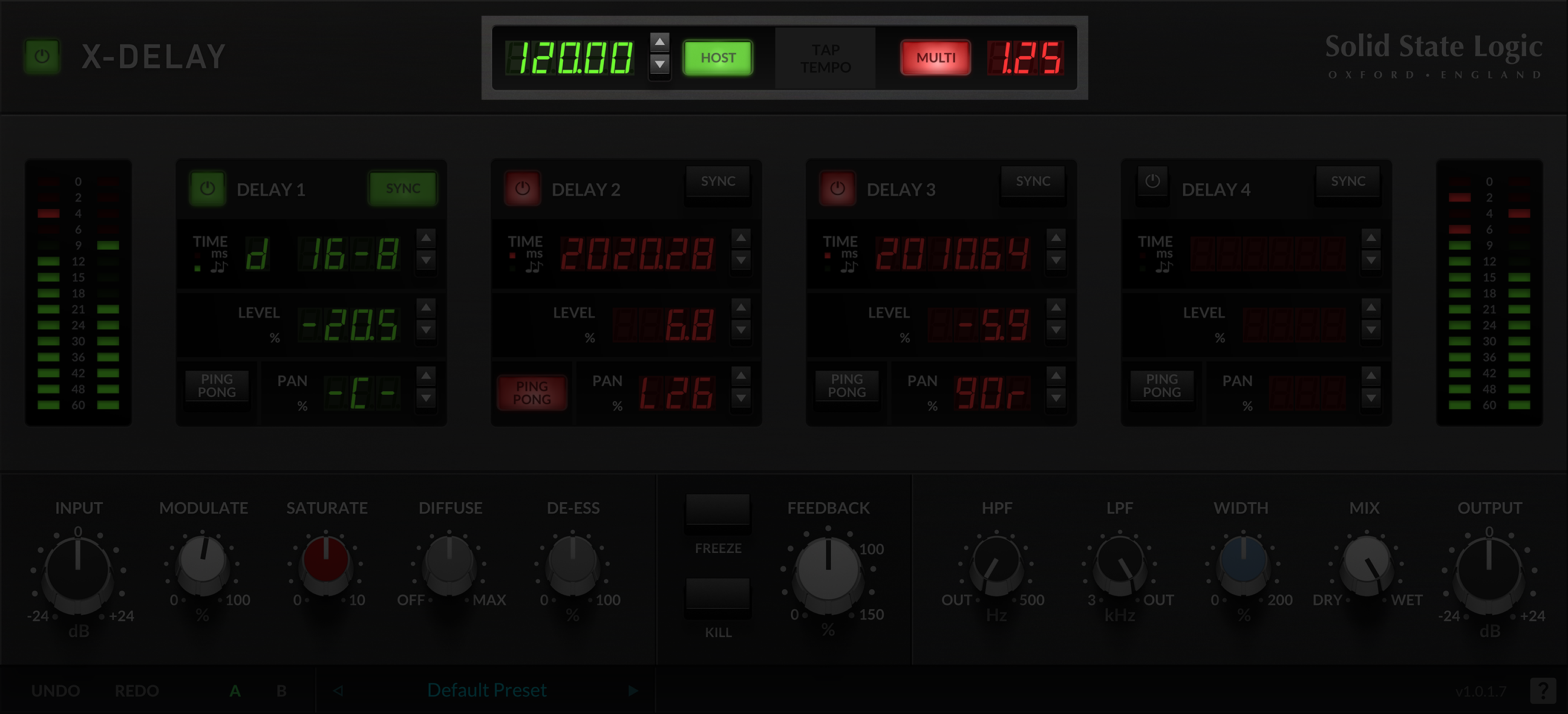Increase tempo with up arrow
The width and height of the screenshot is (1568, 714).
[659, 42]
